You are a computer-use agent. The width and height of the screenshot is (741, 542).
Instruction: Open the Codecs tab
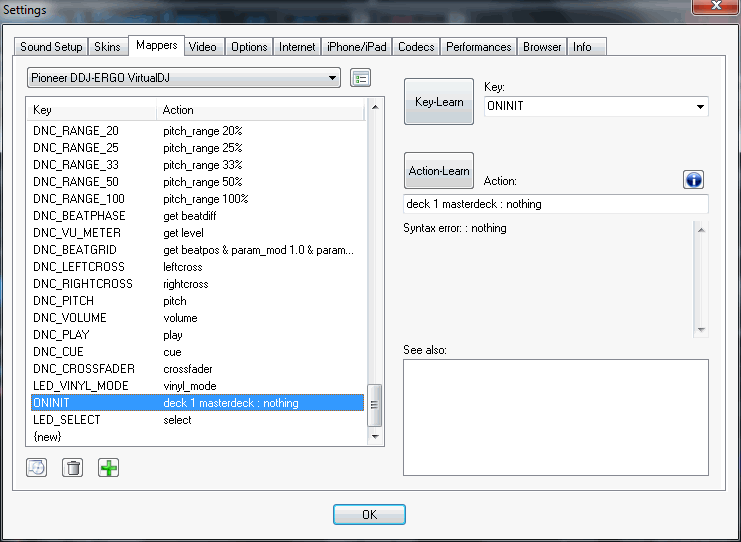416,46
